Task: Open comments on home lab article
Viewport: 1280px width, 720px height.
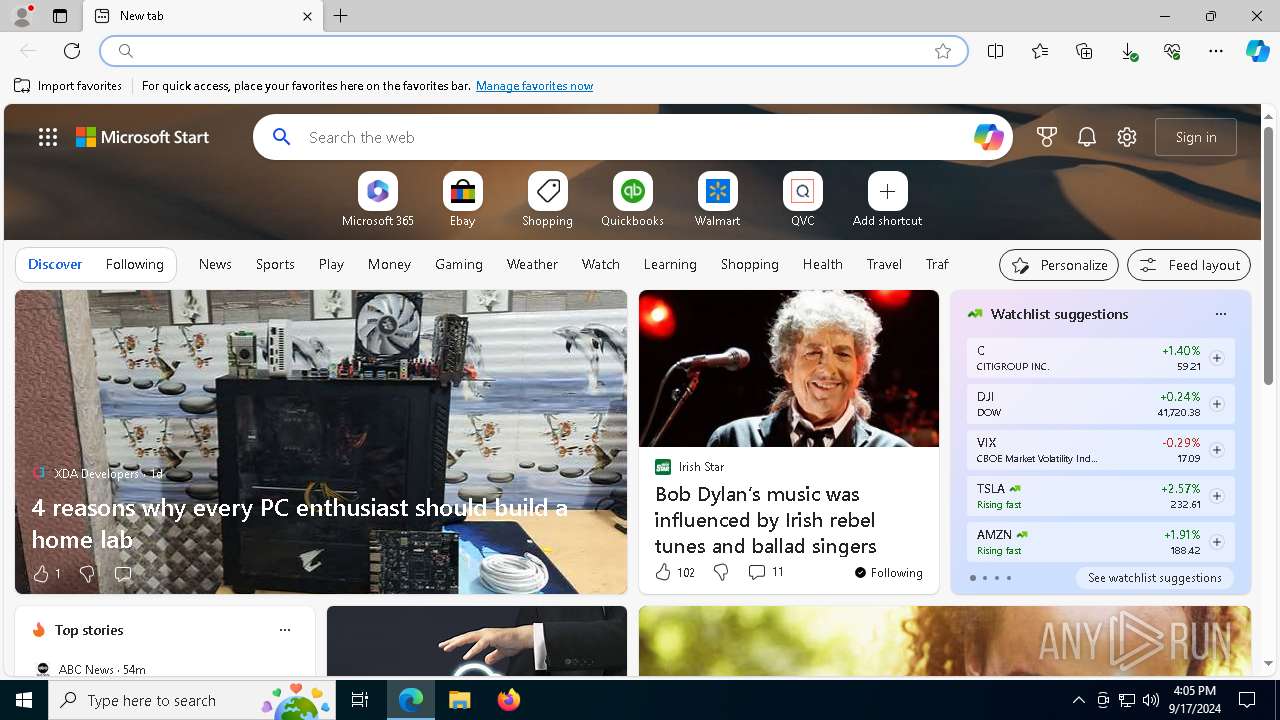Action: 123,573
